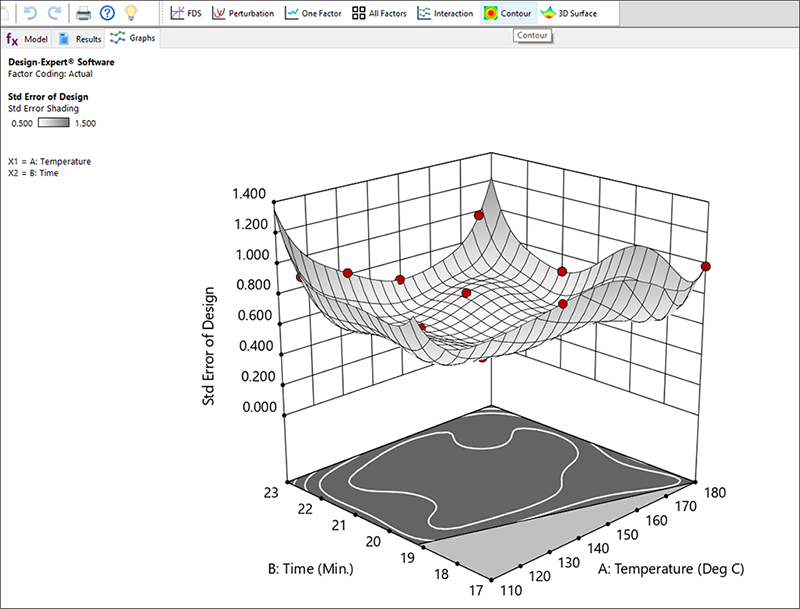This screenshot has width=800, height=609.
Task: Click the Std Error of Design axis title
Action: pos(209,345)
